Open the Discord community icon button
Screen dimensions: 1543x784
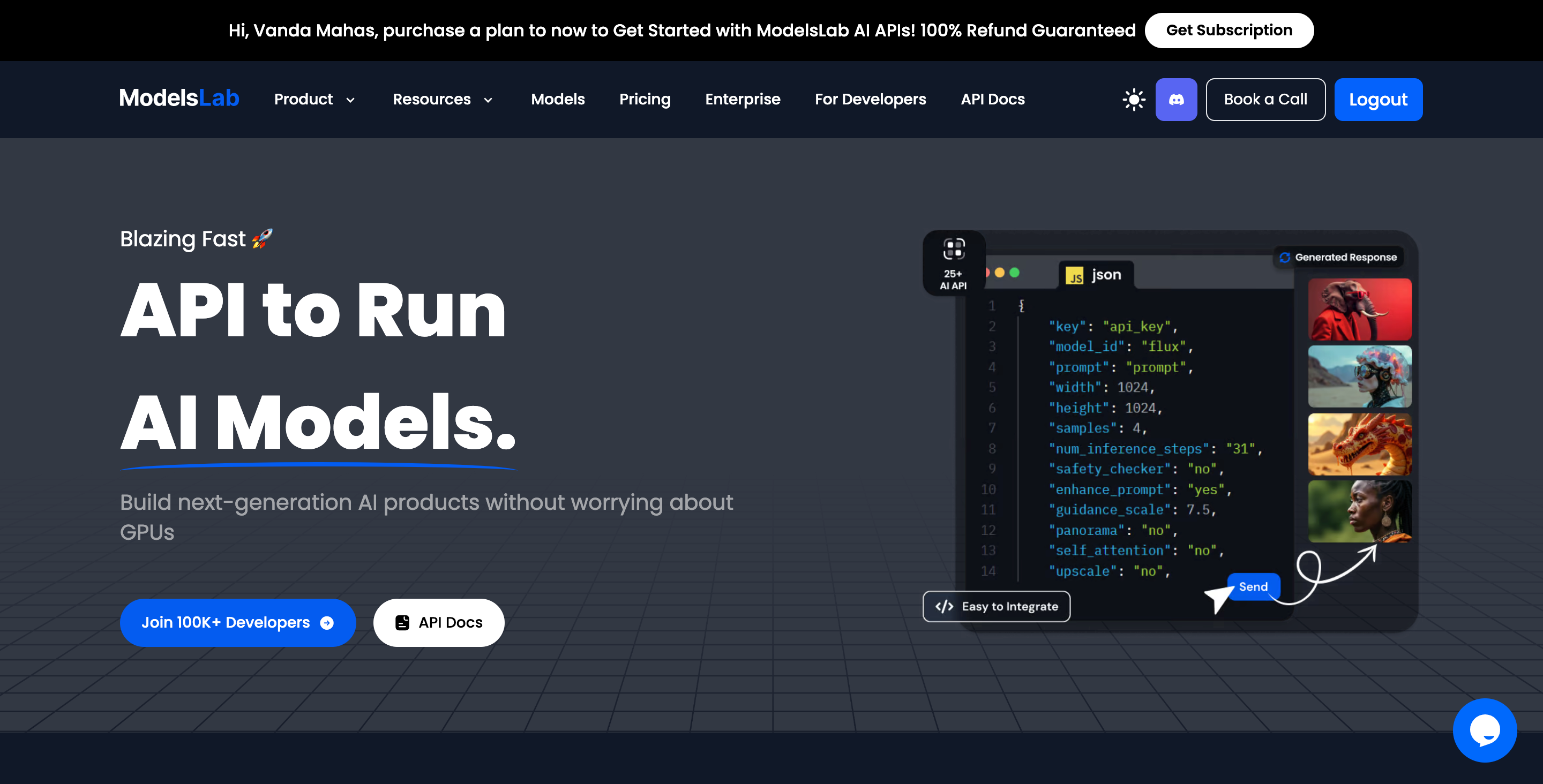tap(1176, 100)
